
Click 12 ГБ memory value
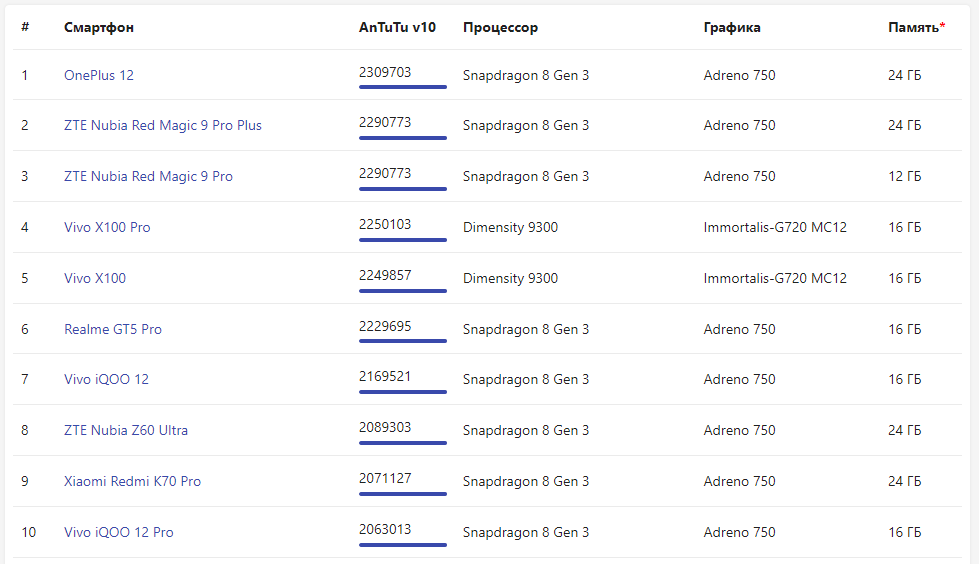905,176
